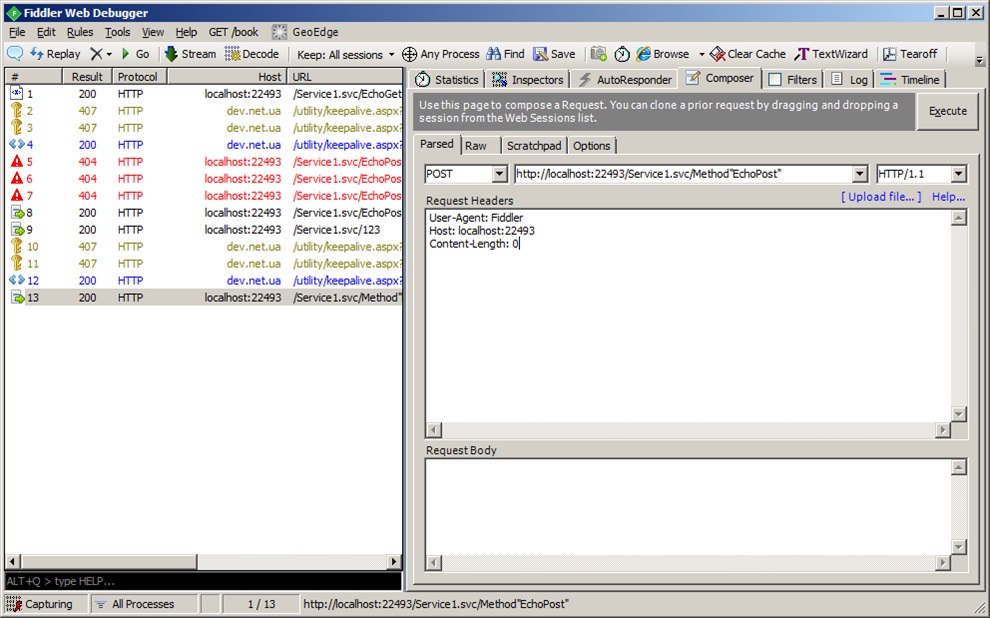
Task: Click the Execute button
Action: pyautogui.click(x=947, y=111)
